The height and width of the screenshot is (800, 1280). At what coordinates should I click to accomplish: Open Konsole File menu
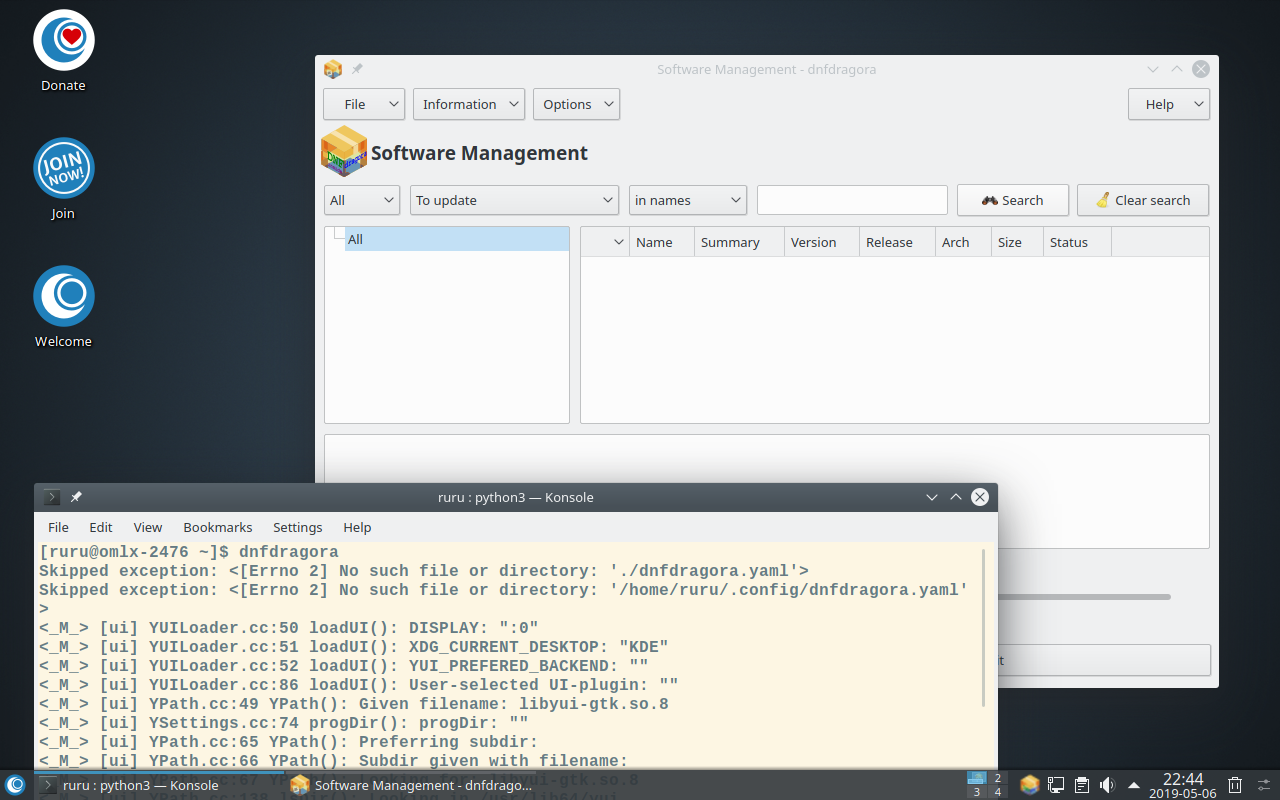point(59,527)
